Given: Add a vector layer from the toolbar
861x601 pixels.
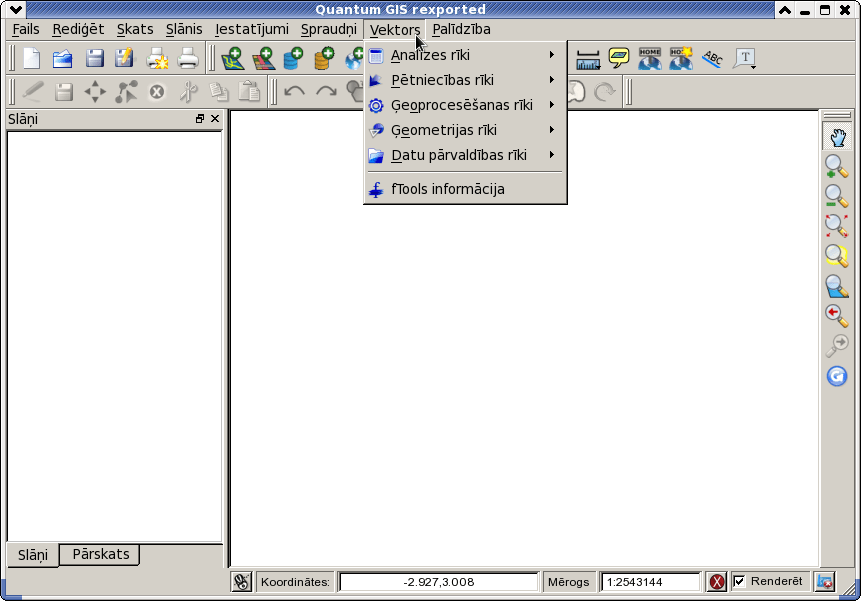Looking at the screenshot, I should (232, 58).
